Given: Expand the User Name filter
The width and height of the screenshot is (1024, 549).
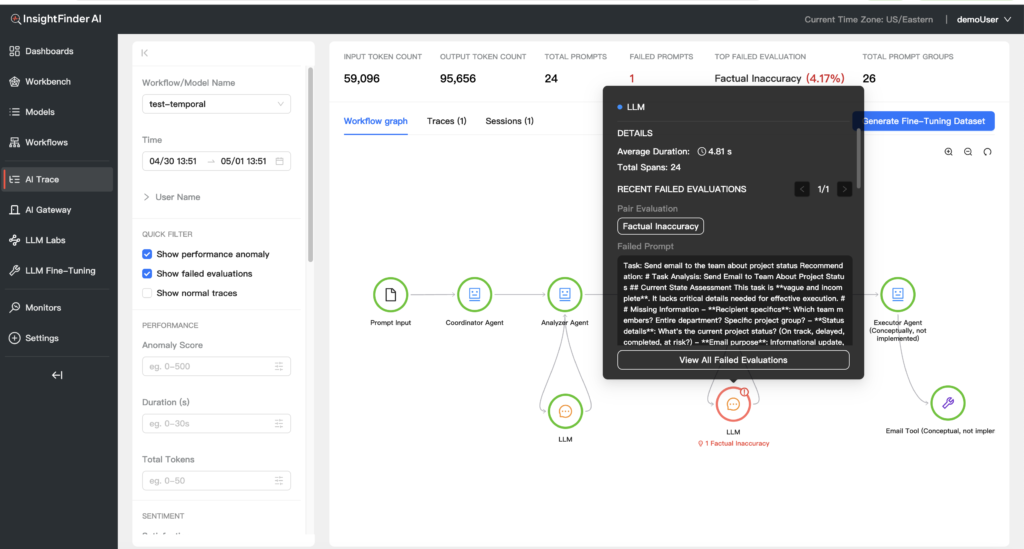Looking at the screenshot, I should (x=172, y=197).
